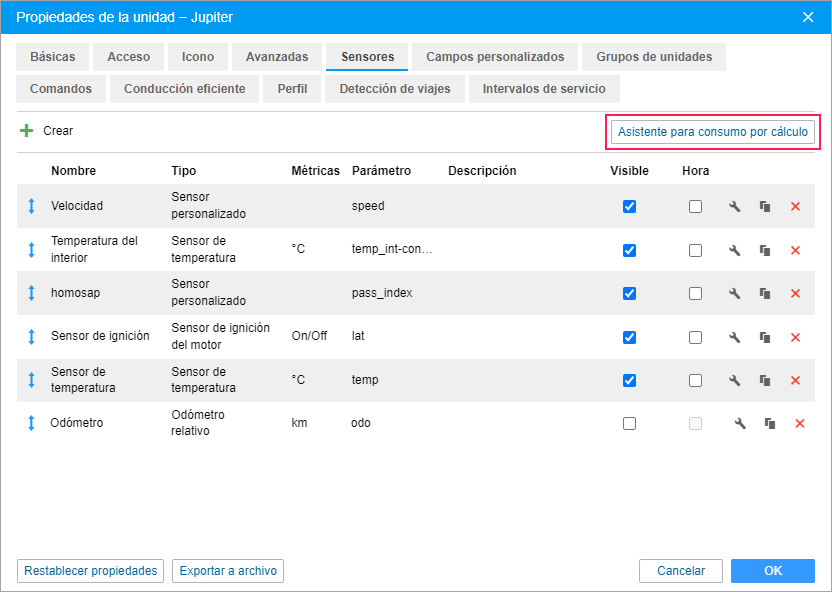Uncheck Visible for Velocidad sensor
The image size is (832, 592).
pyautogui.click(x=629, y=207)
